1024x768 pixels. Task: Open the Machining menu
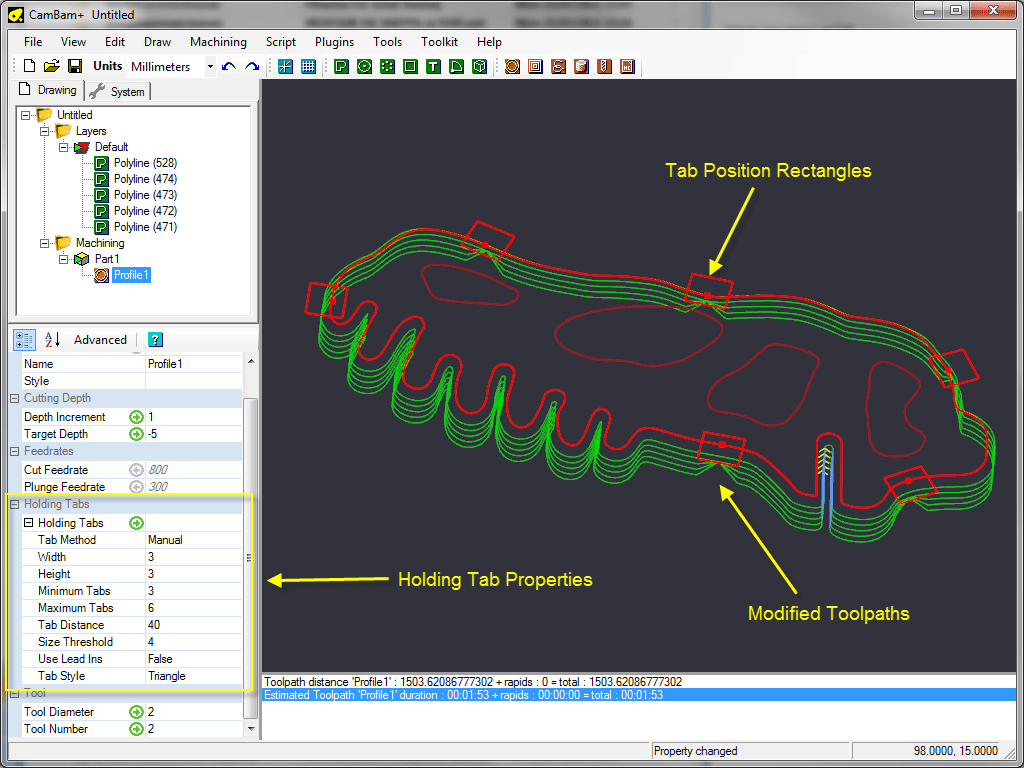pyautogui.click(x=218, y=42)
